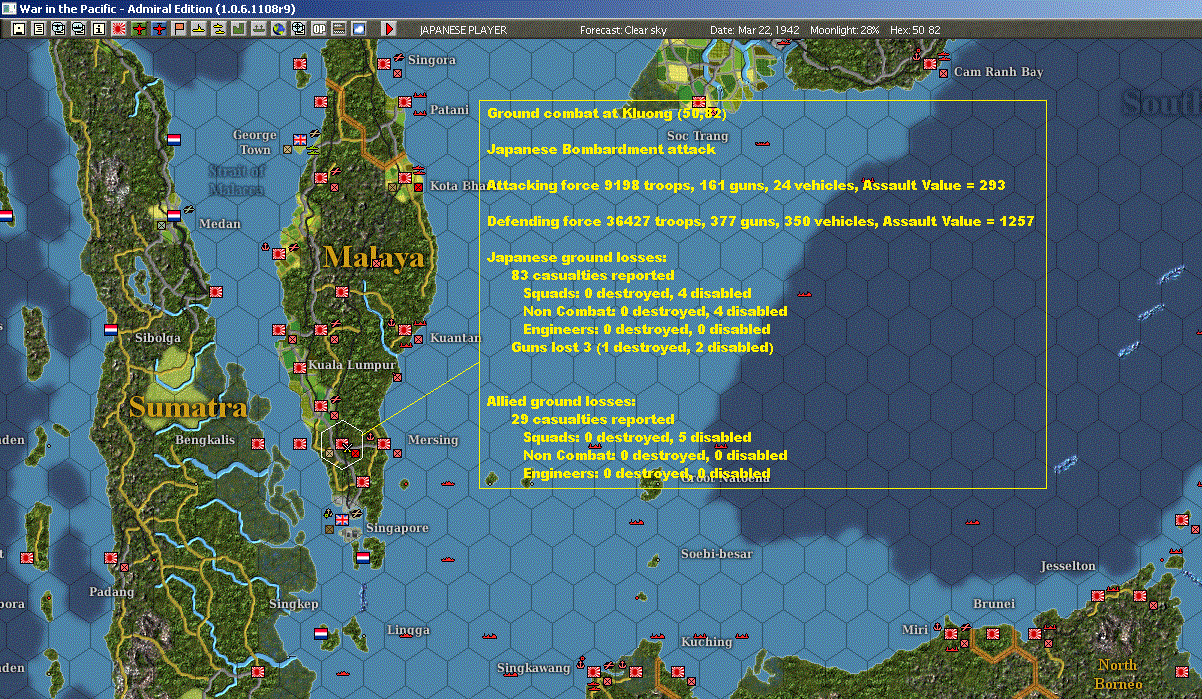Viewport: 1202px width, 699px height.
Task: Click the "Japanese Bombardment attack" line
Action: point(601,149)
